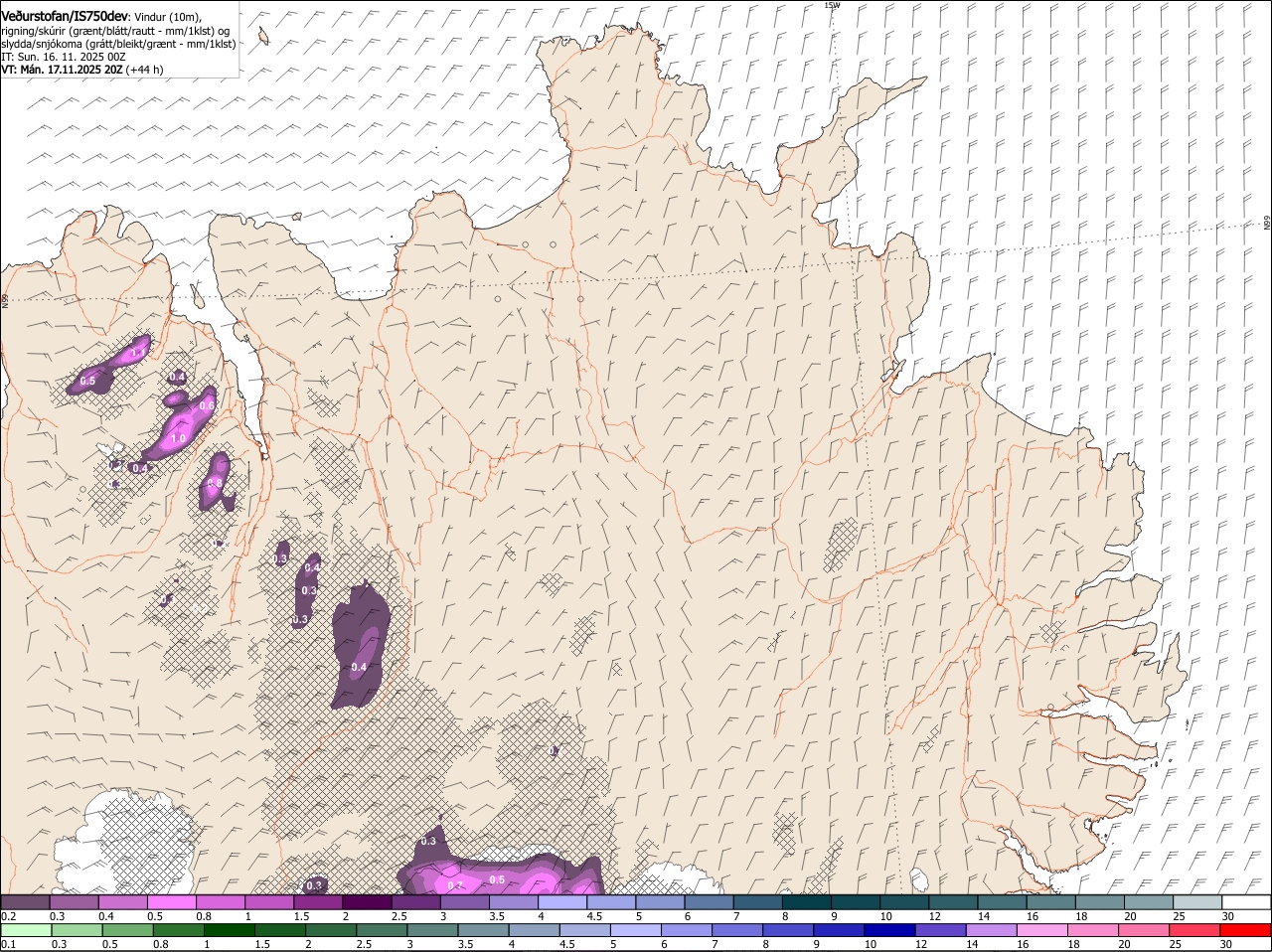The width and height of the screenshot is (1272, 952).
Task: Select the VT: Mán. 17.11.2025 20Z line
Action: pos(82,70)
